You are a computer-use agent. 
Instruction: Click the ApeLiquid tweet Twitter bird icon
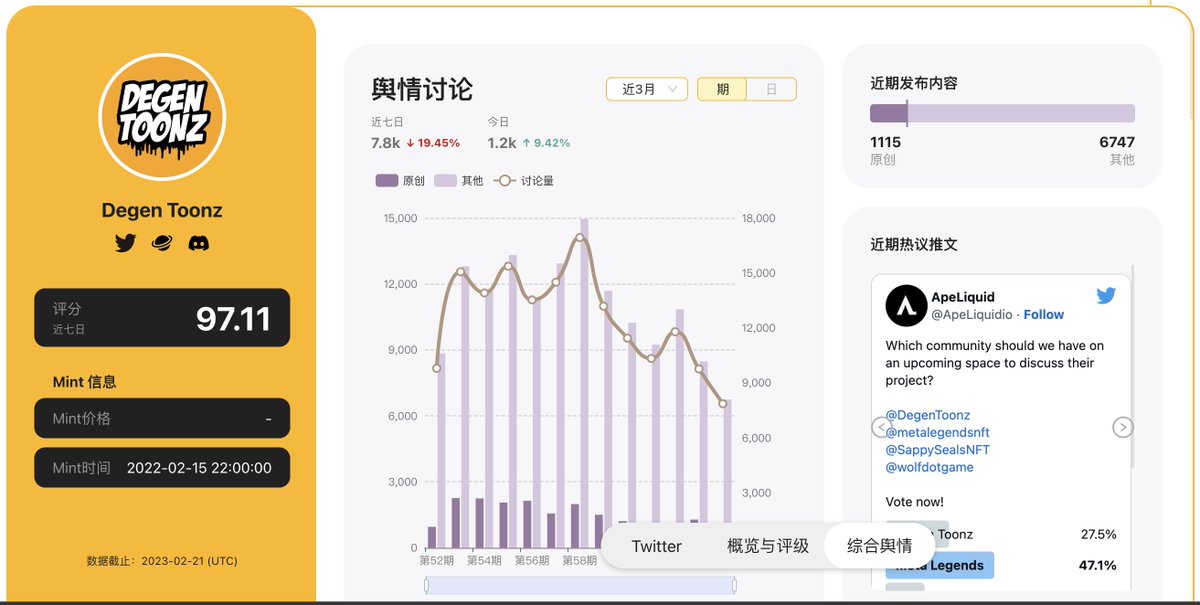[1105, 295]
